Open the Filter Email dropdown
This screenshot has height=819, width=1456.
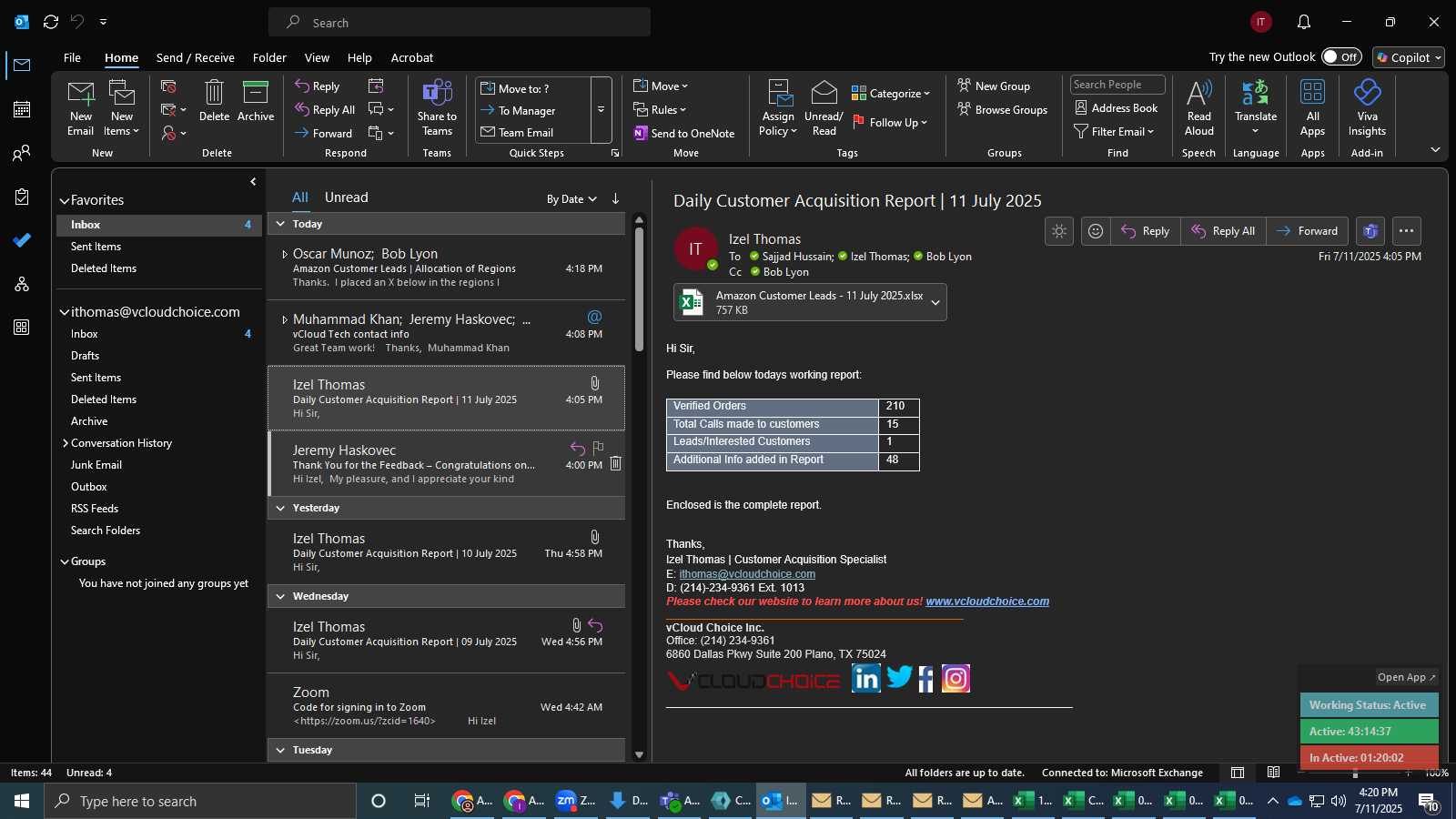click(x=1114, y=132)
